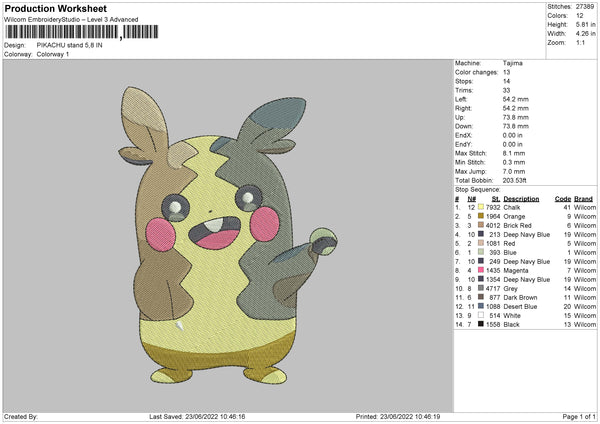Select the Colors count '12'
Screen dimensions: 600x424
(580, 16)
